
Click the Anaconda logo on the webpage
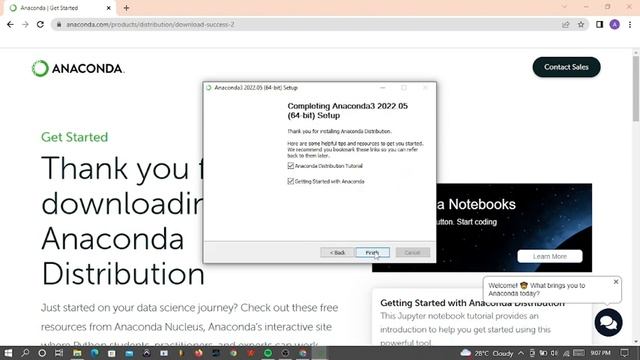point(78,68)
